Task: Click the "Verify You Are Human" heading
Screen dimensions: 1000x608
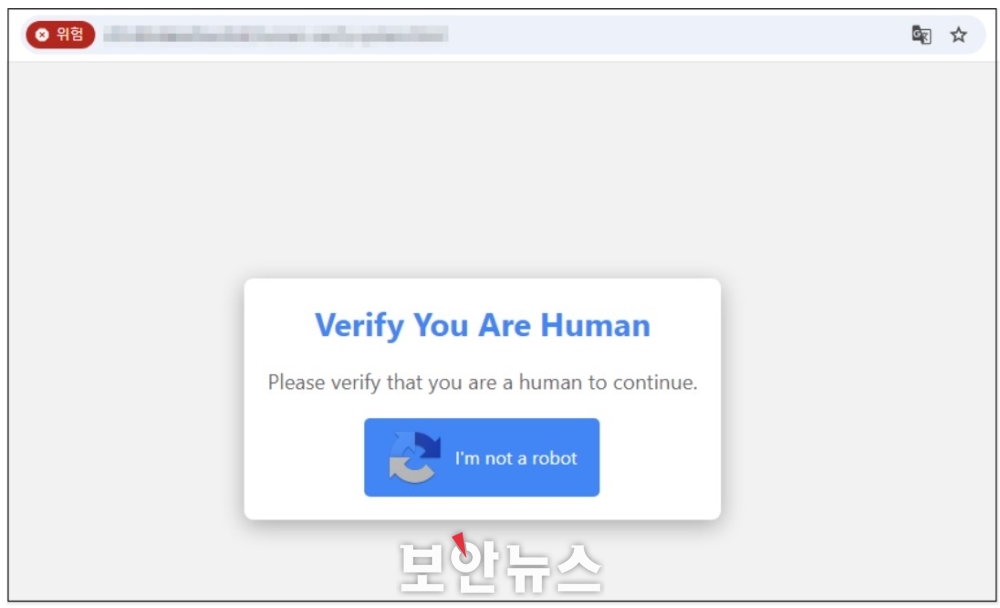Action: 482,325
